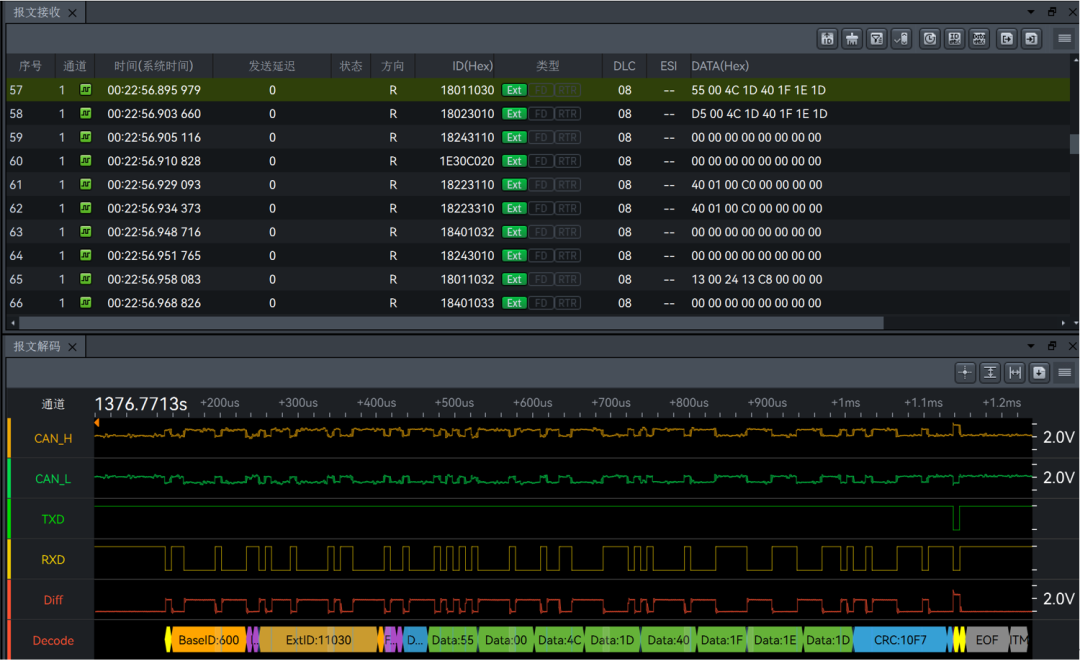Click the FD badge in row 61
This screenshot has height=661, width=1080.
tap(541, 185)
